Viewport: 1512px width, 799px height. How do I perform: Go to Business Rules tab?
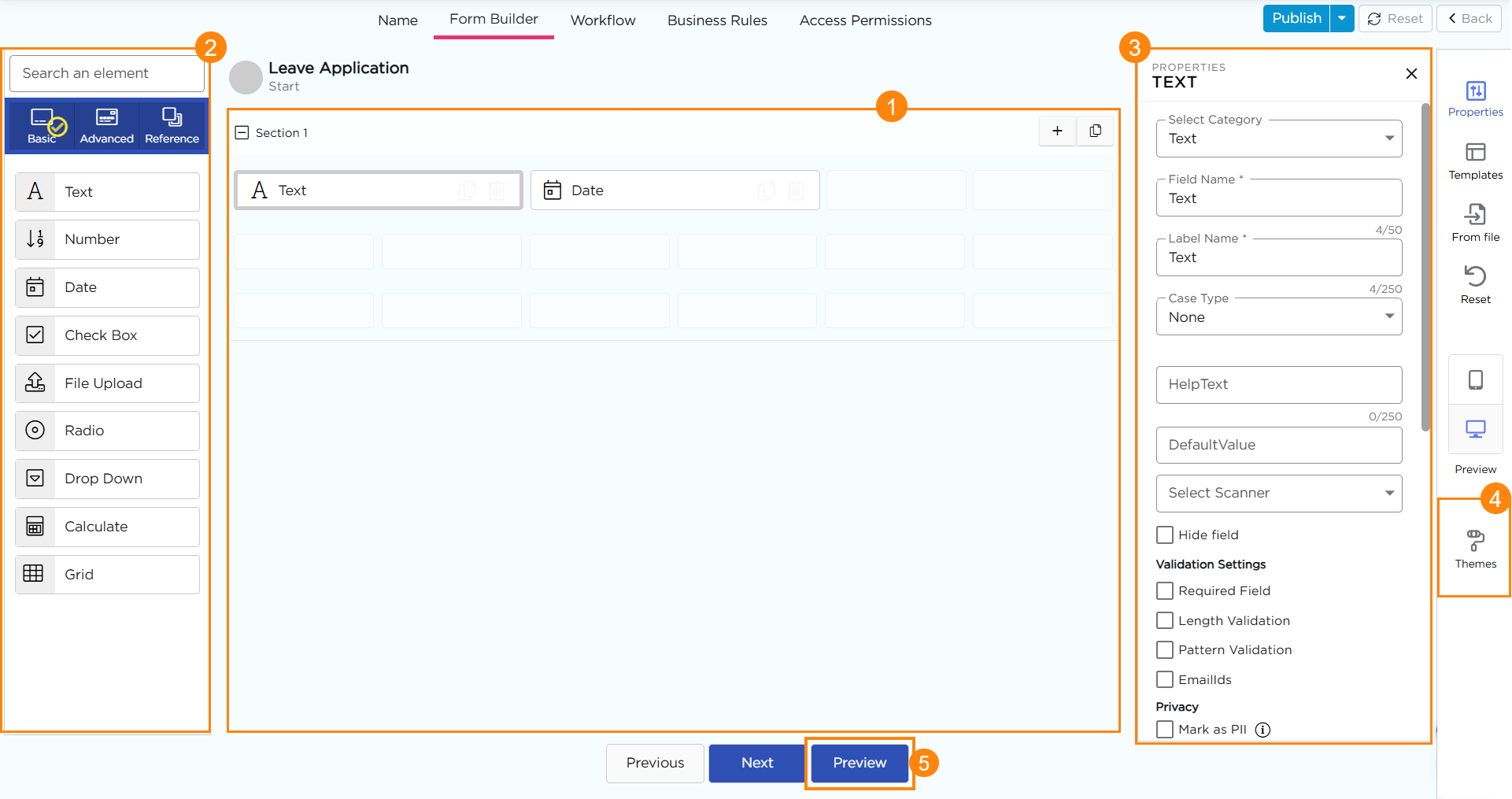click(x=716, y=20)
